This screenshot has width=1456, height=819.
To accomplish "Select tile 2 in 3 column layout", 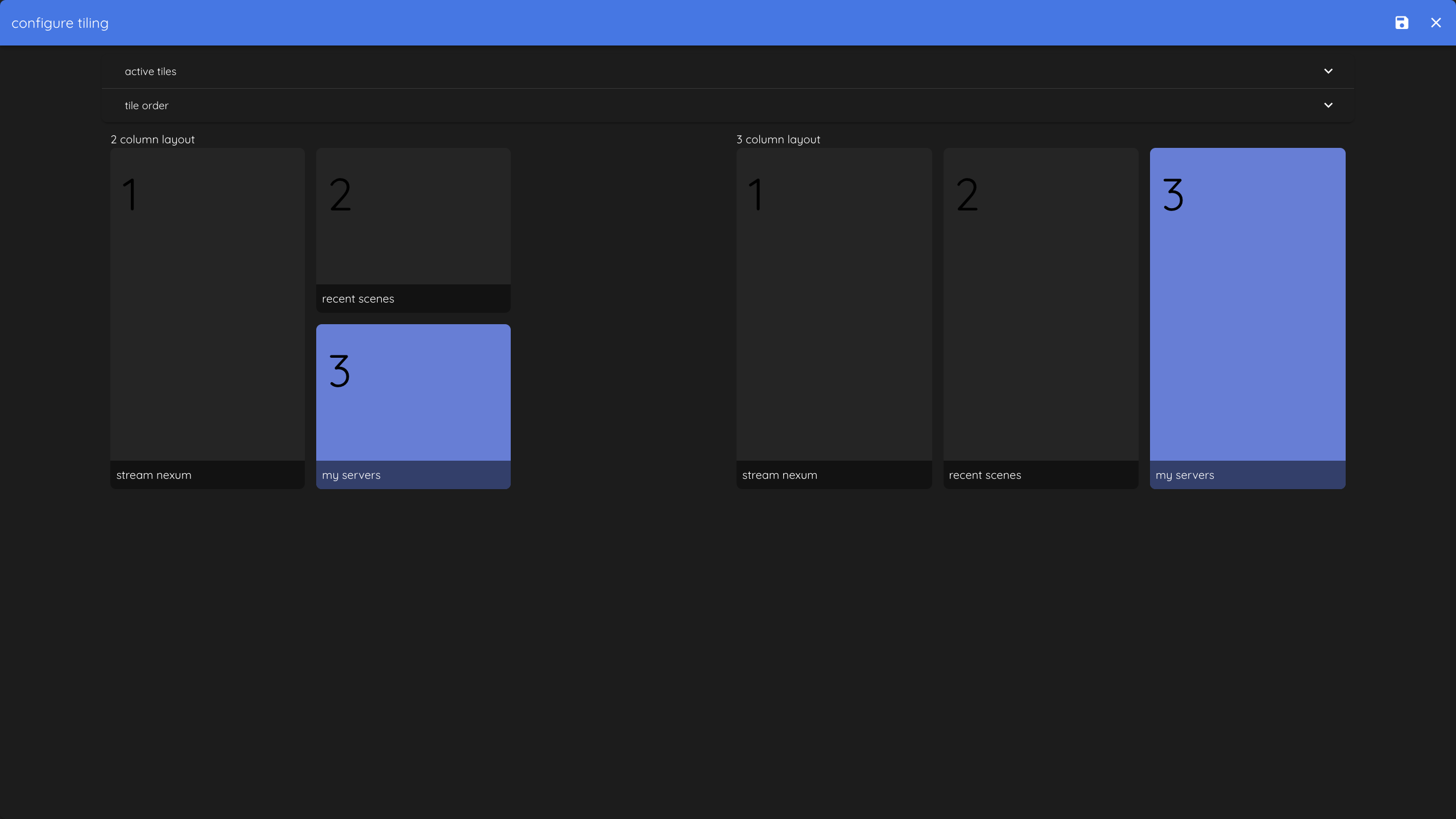I will coord(1040,304).
